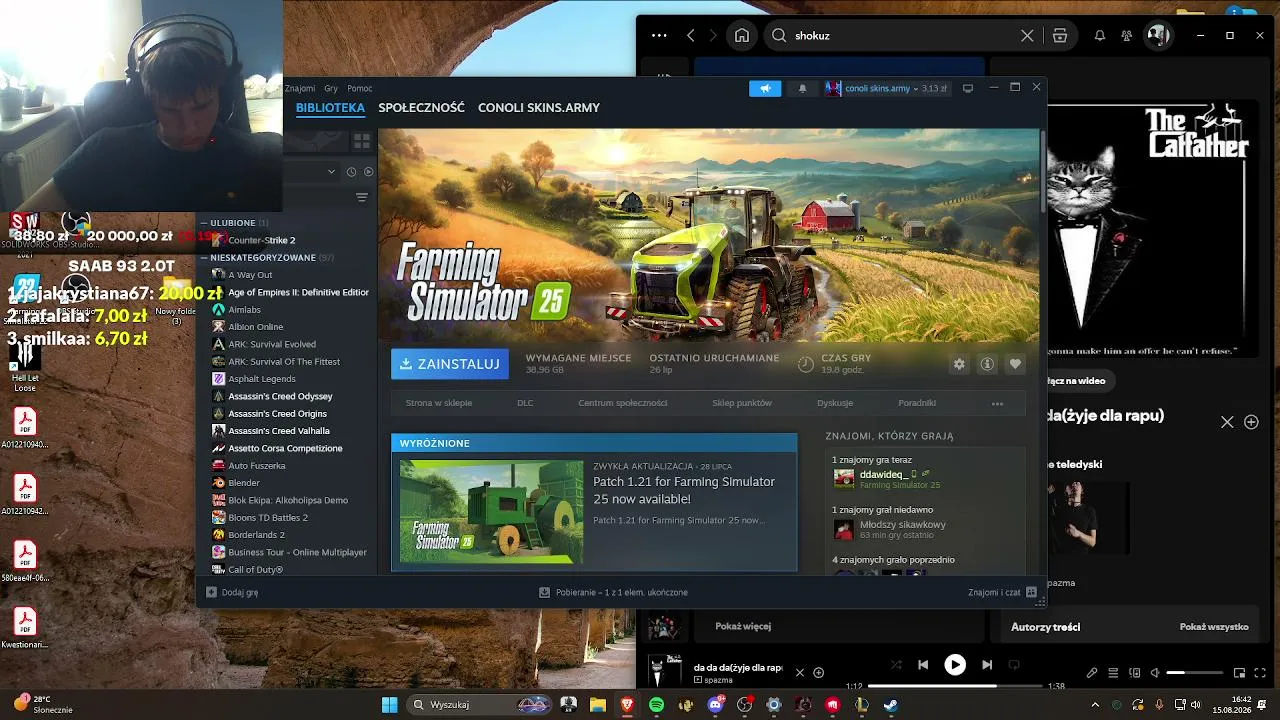The height and width of the screenshot is (720, 1280).
Task: Open Brave browser from the taskbar
Action: 627,705
